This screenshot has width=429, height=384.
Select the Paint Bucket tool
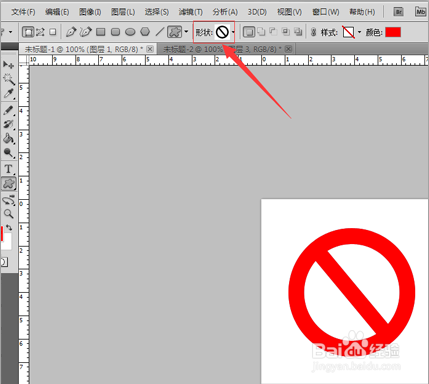9,139
